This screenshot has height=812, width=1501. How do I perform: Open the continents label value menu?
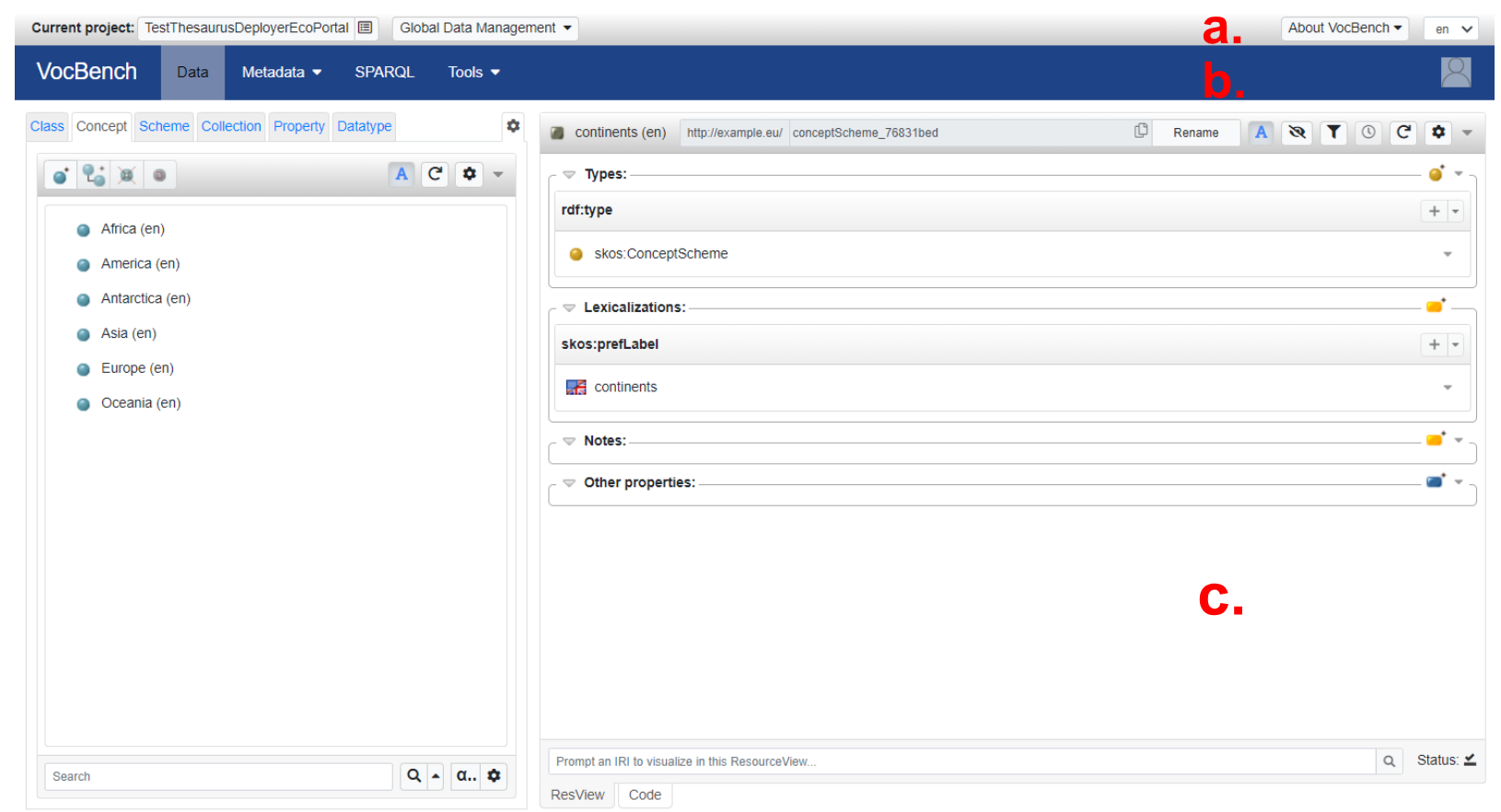1448,388
